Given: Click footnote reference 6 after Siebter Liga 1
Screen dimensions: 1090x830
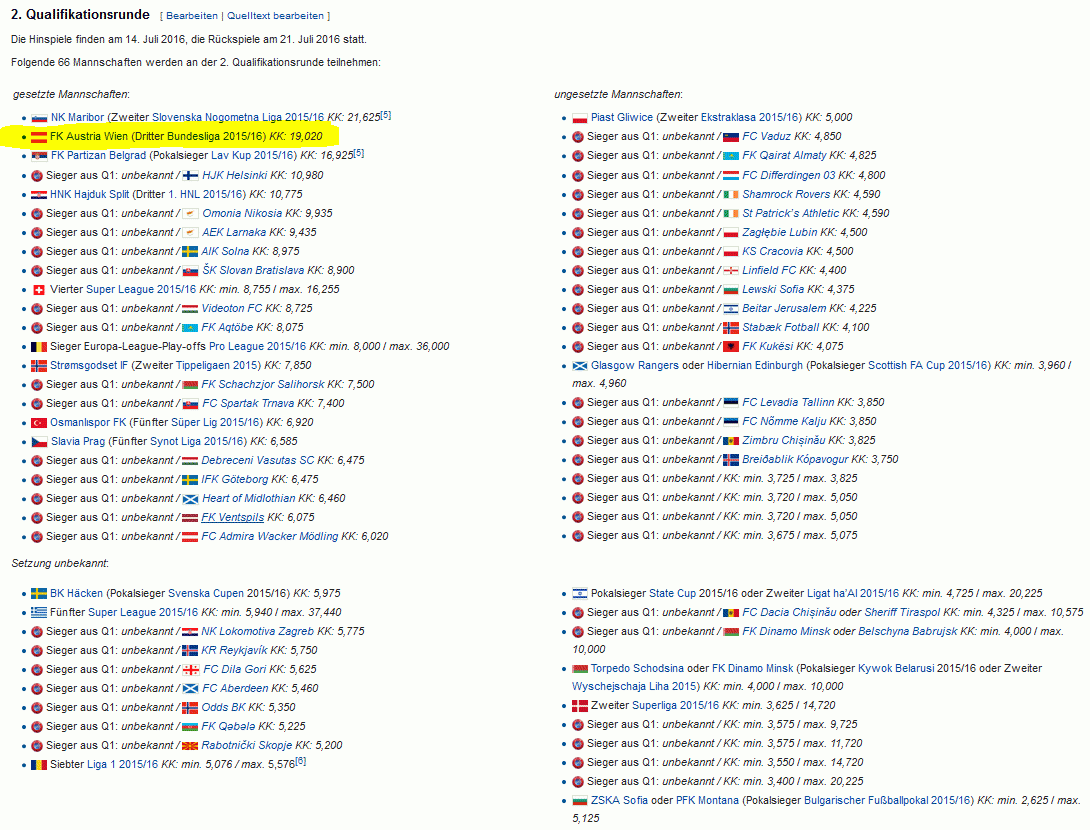Looking at the screenshot, I should point(301,762).
